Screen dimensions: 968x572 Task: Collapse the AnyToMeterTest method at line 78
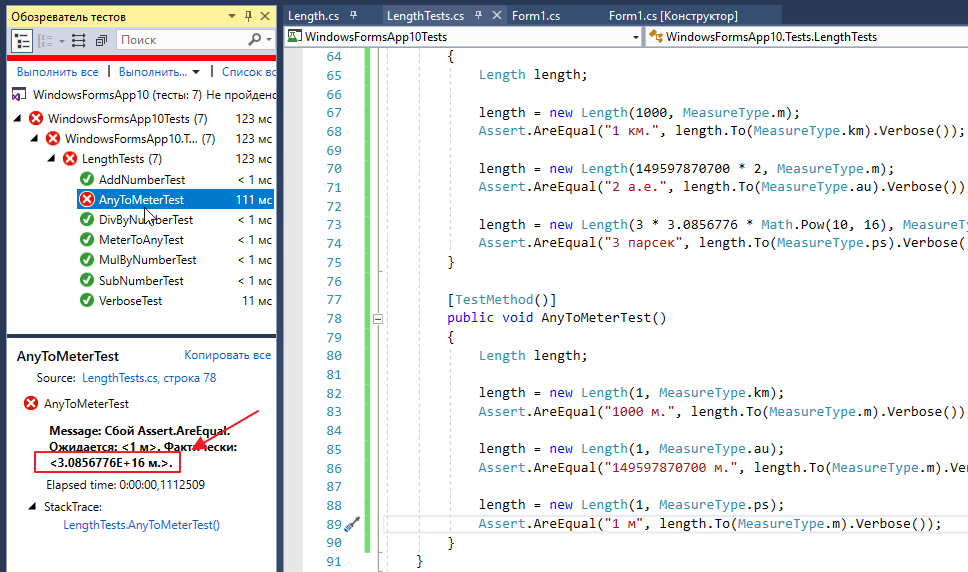(377, 319)
